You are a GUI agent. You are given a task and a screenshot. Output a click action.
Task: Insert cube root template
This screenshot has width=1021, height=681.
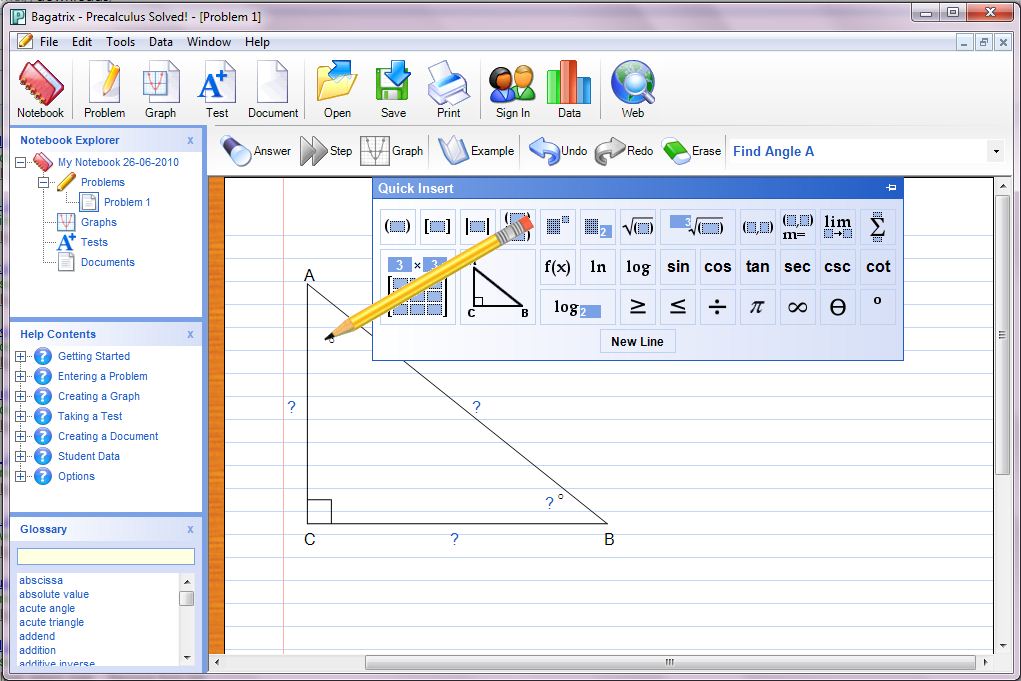tap(697, 227)
